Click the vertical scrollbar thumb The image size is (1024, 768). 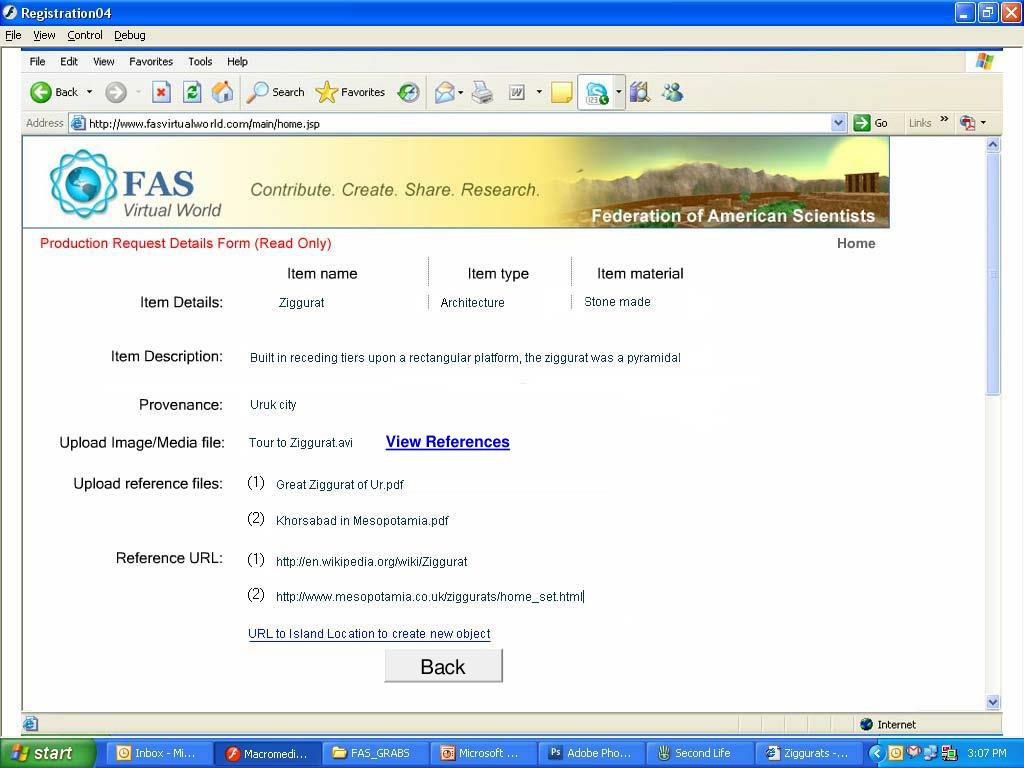click(993, 274)
